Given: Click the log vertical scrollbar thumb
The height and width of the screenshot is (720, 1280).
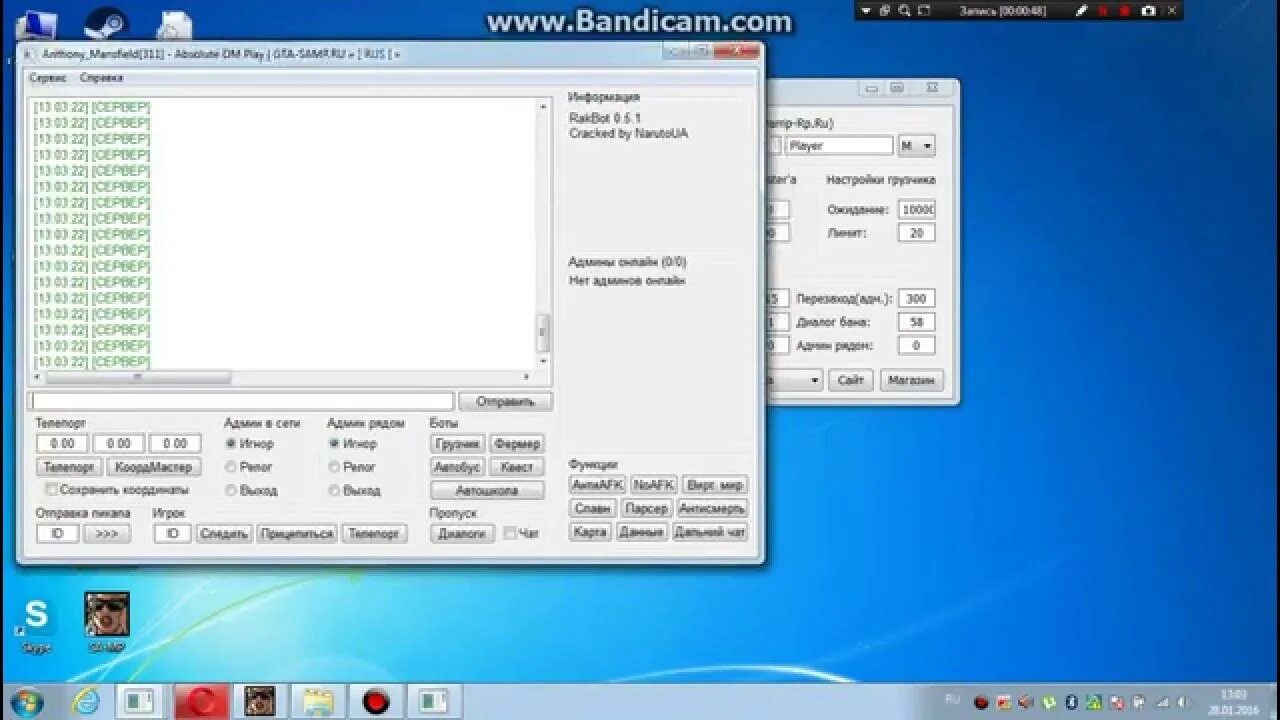Looking at the screenshot, I should tap(544, 330).
